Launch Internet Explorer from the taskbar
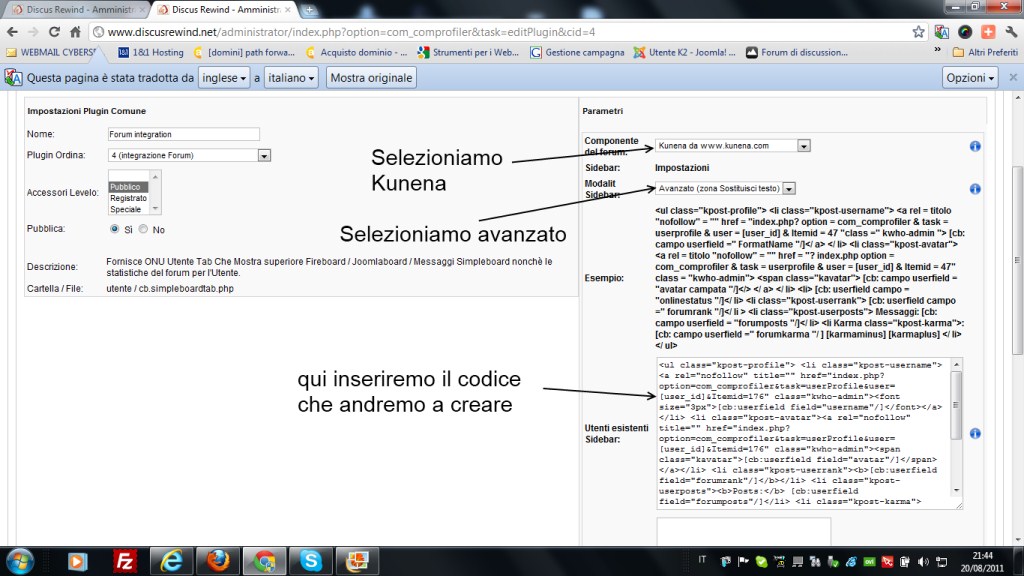Viewport: 1024px width, 576px height. pos(171,559)
